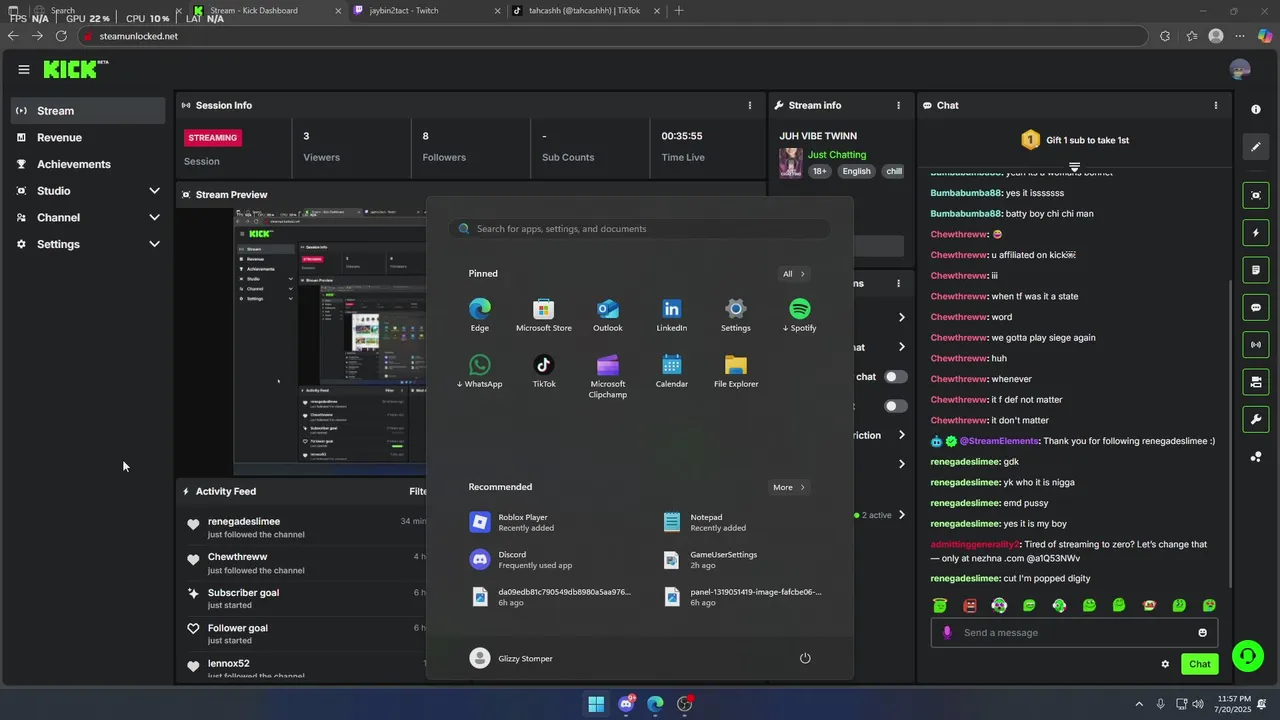1280x720 pixels.
Task: Click the Just Chatting category link
Action: (x=837, y=155)
